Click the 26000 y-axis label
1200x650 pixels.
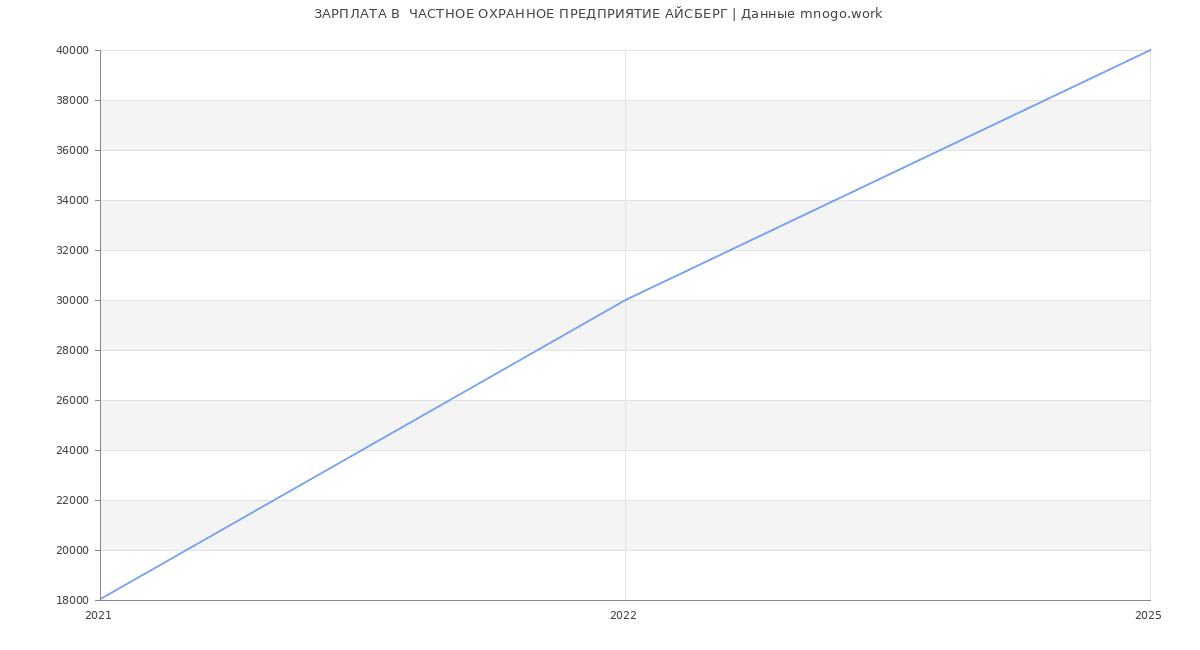pyautogui.click(x=73, y=400)
